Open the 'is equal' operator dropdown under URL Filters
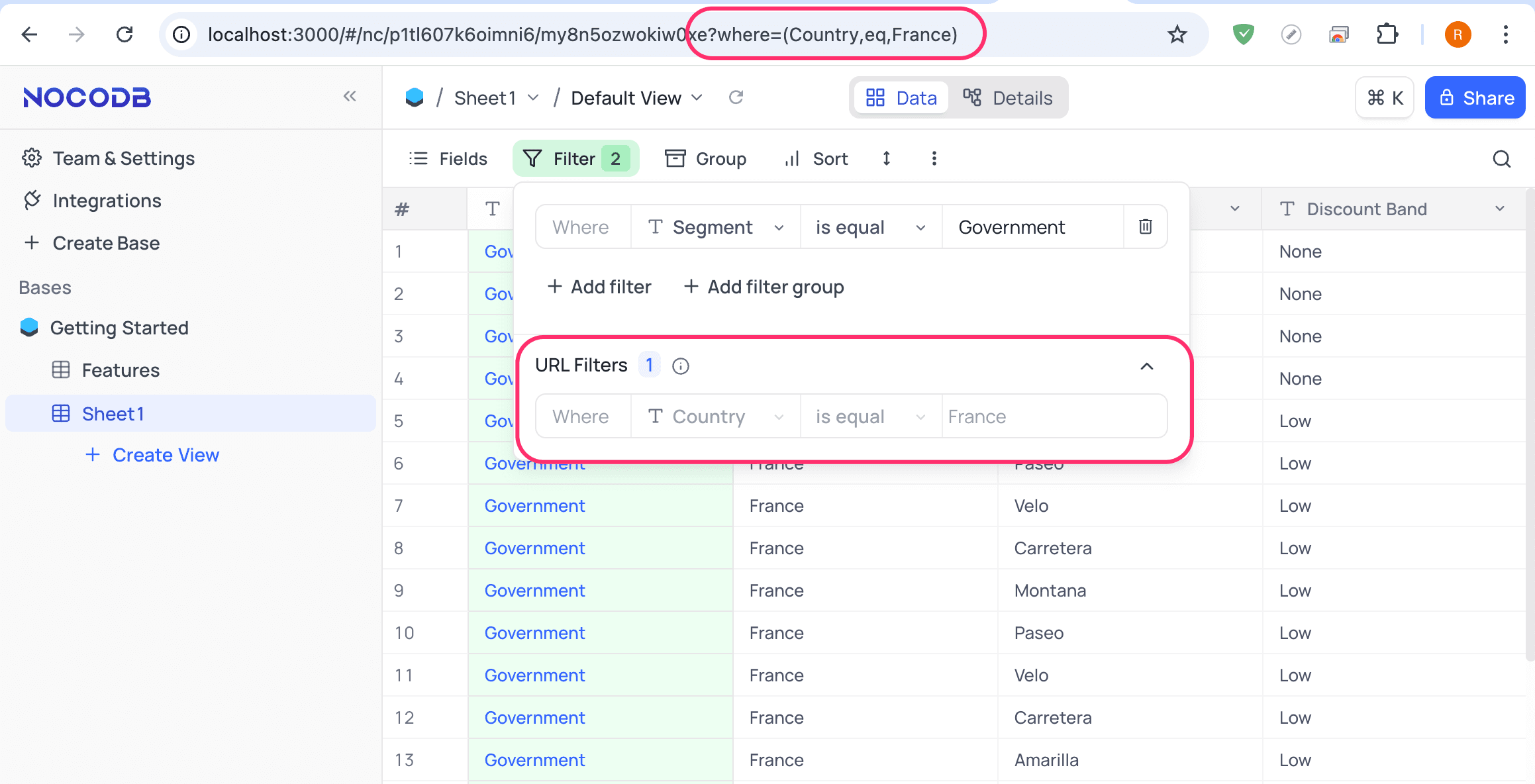 point(869,416)
